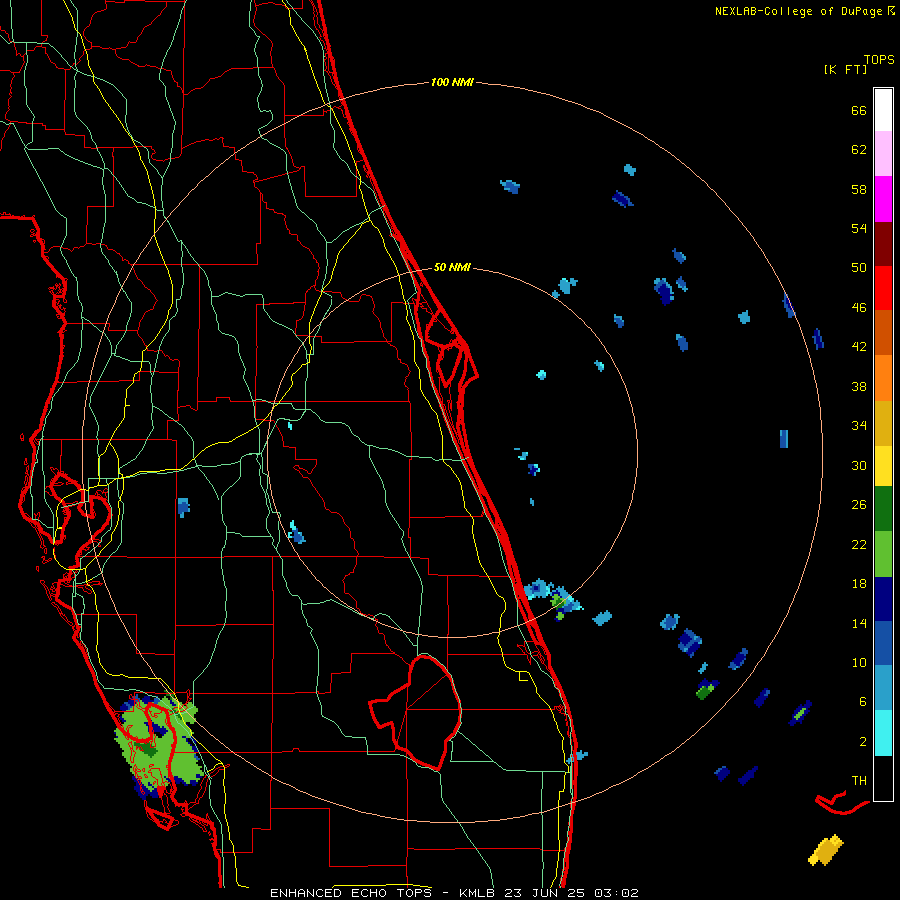The image size is (900, 900).
Task: Click the legend "TH" threshold label
Action: [859, 781]
